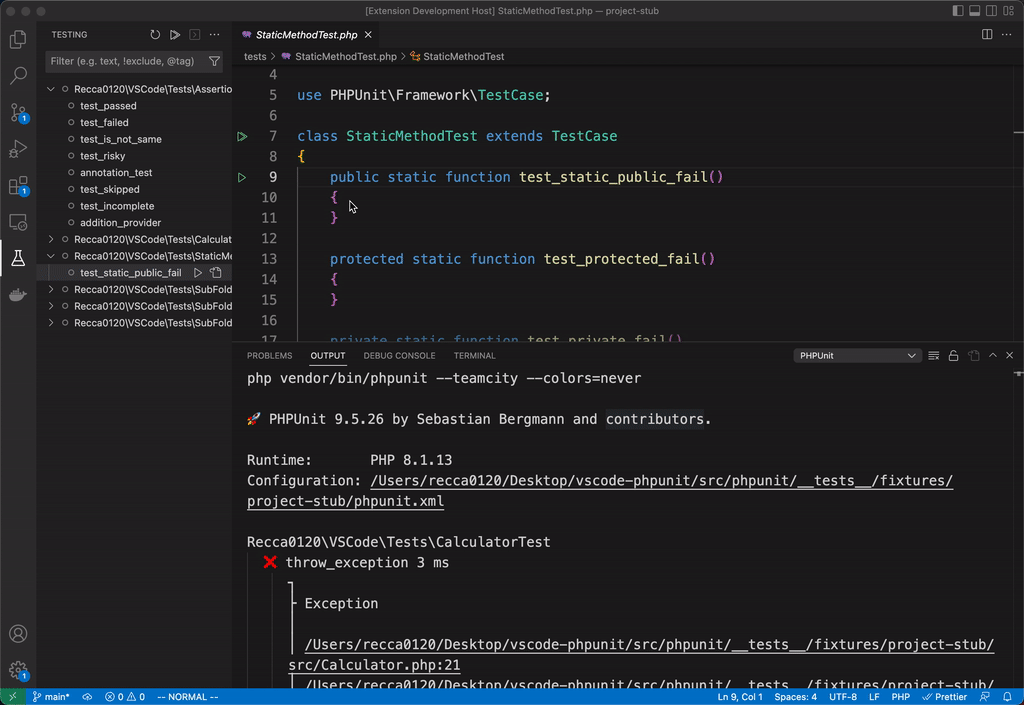This screenshot has width=1024, height=705.
Task: Open the Remote Explorer view
Action: (x=18, y=222)
